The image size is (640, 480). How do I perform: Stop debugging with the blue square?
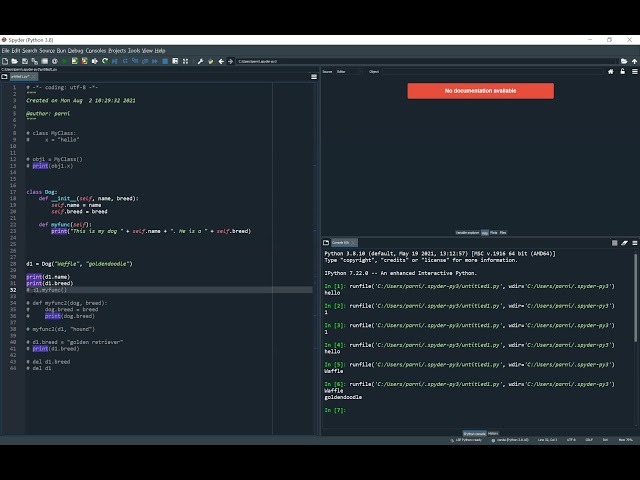[x=165, y=61]
